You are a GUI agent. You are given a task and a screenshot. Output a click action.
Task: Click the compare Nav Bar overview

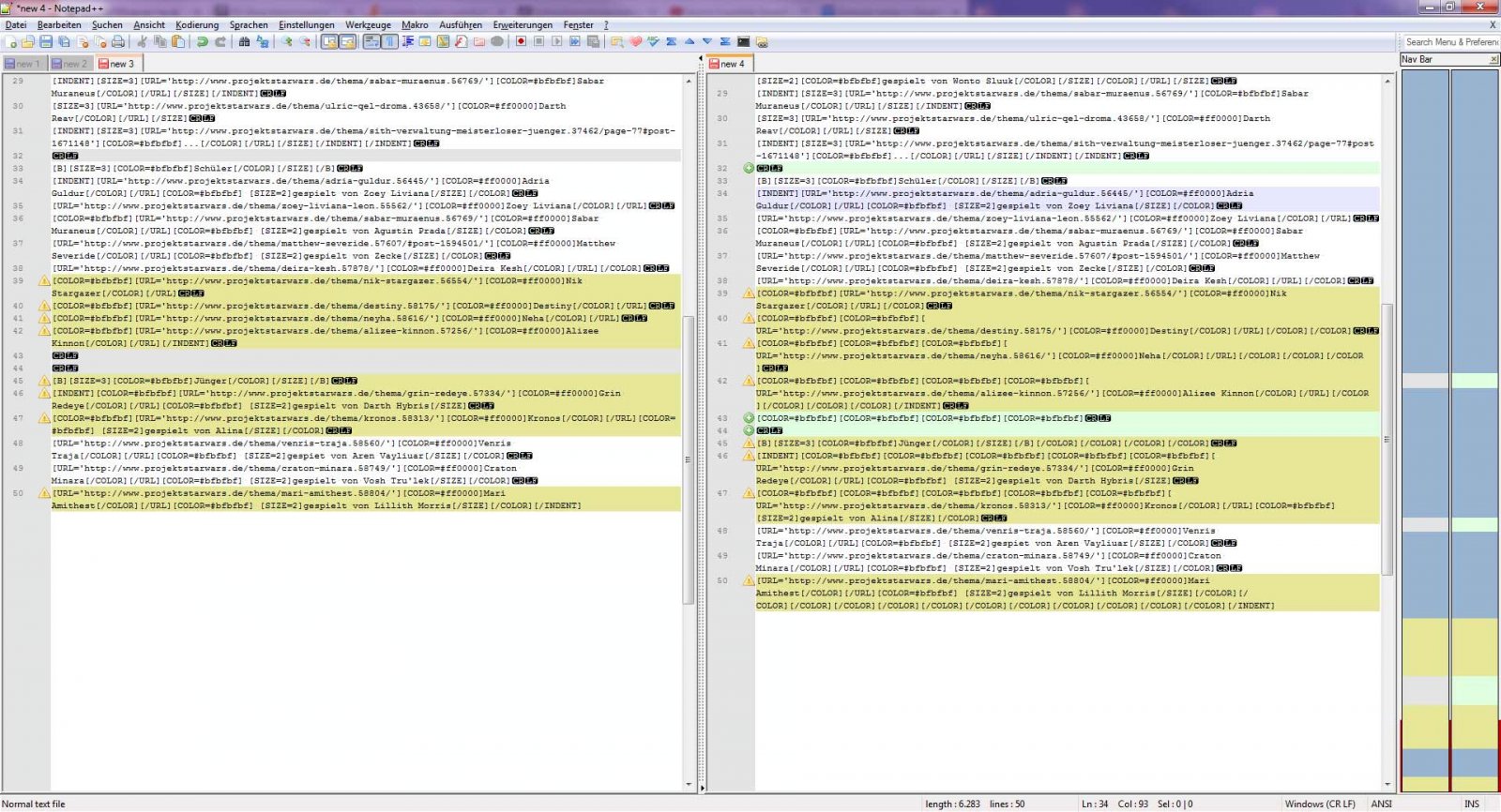1449,430
